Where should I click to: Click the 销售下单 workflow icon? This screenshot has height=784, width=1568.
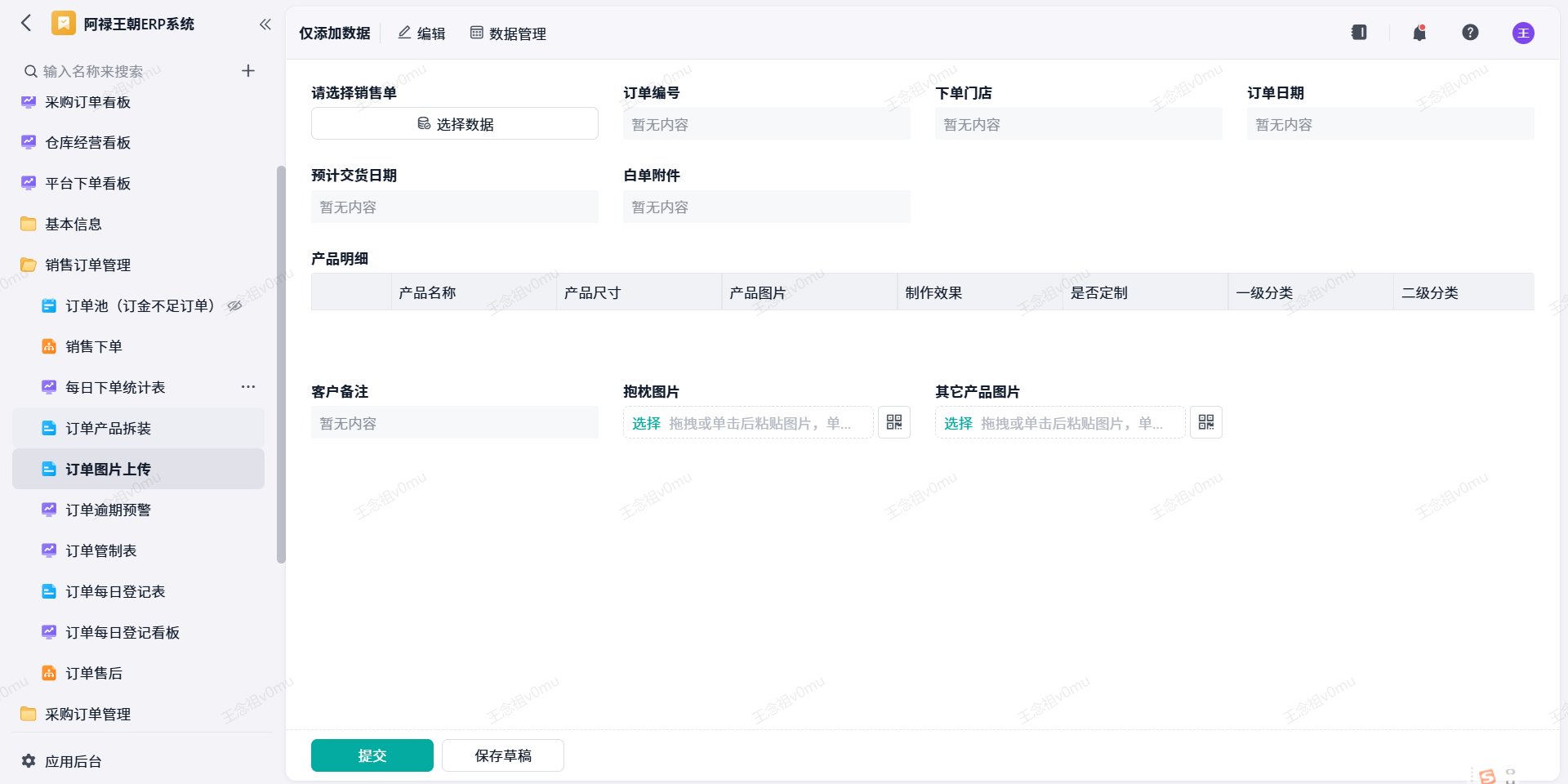click(49, 347)
